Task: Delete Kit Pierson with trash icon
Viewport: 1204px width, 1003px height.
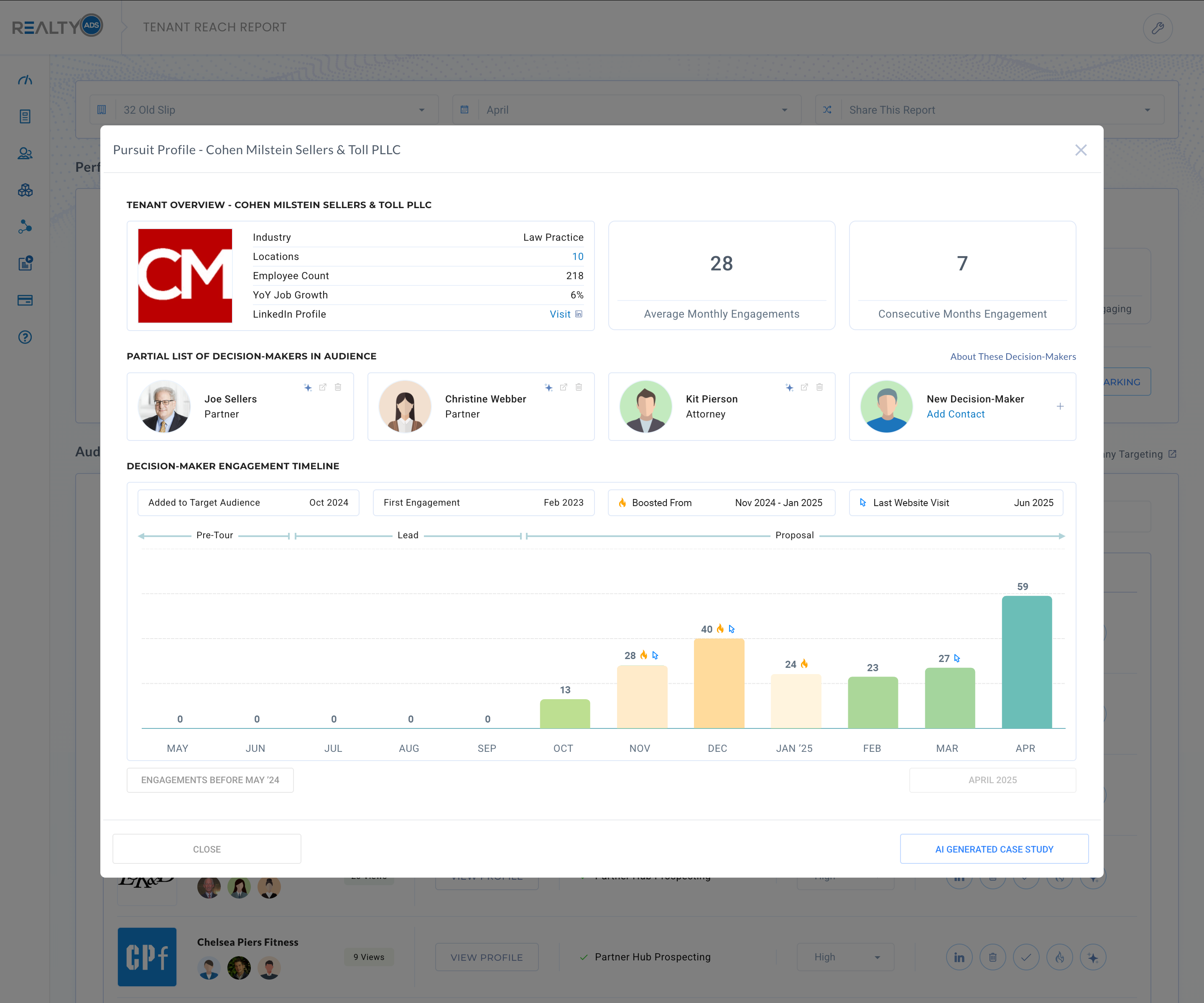Action: (820, 387)
